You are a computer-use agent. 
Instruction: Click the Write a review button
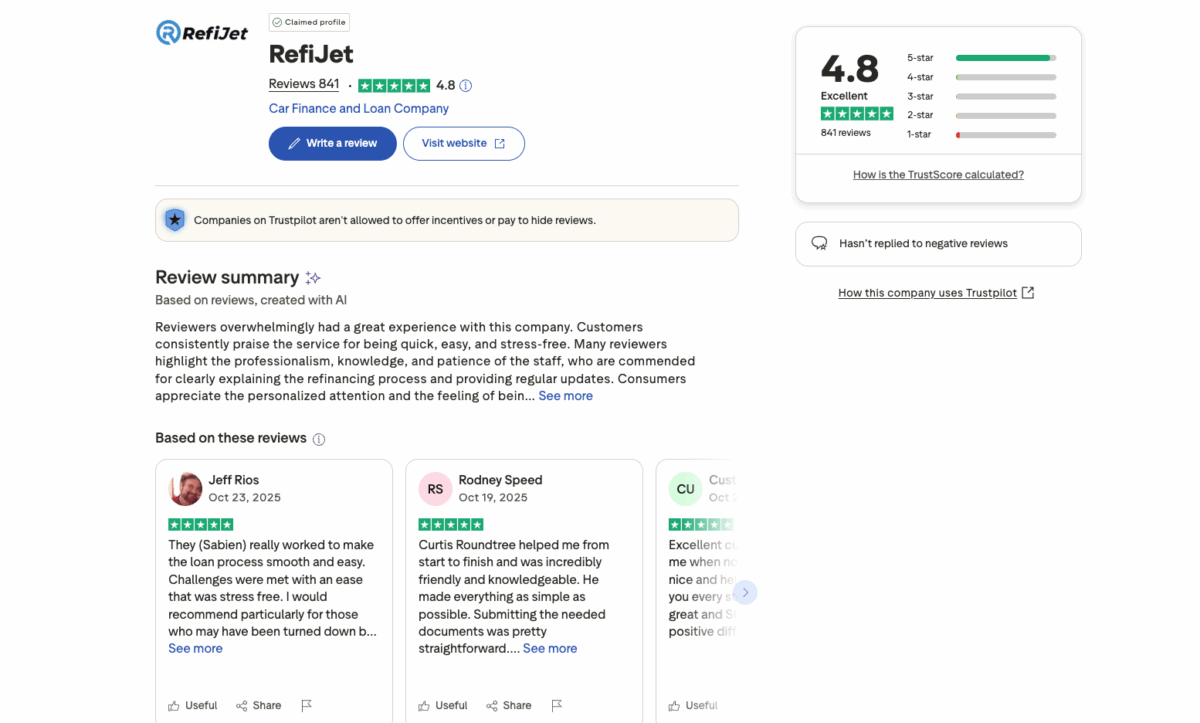pos(332,143)
